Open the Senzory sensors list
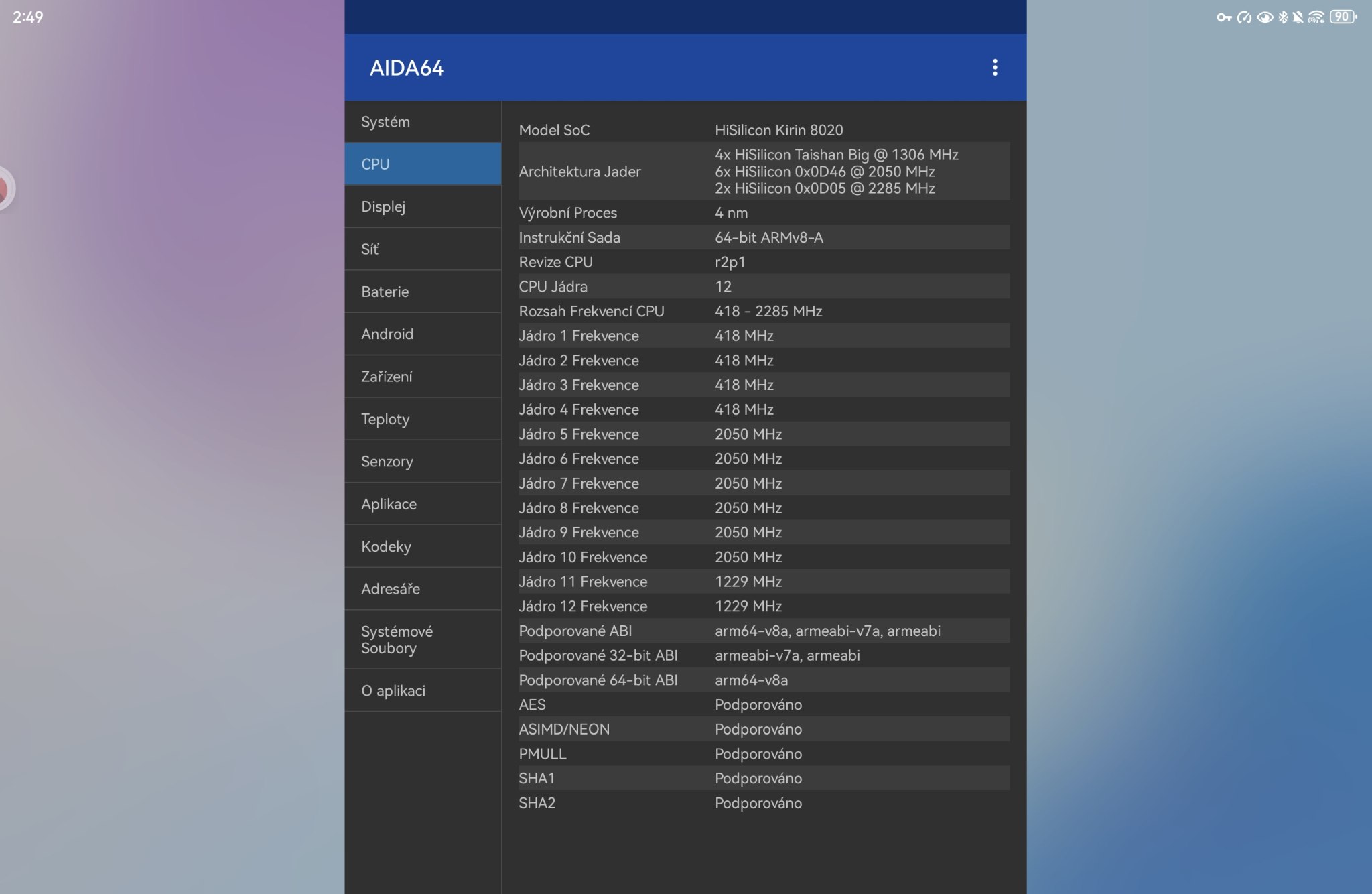Screen dimensions: 1372x894 click(423, 462)
